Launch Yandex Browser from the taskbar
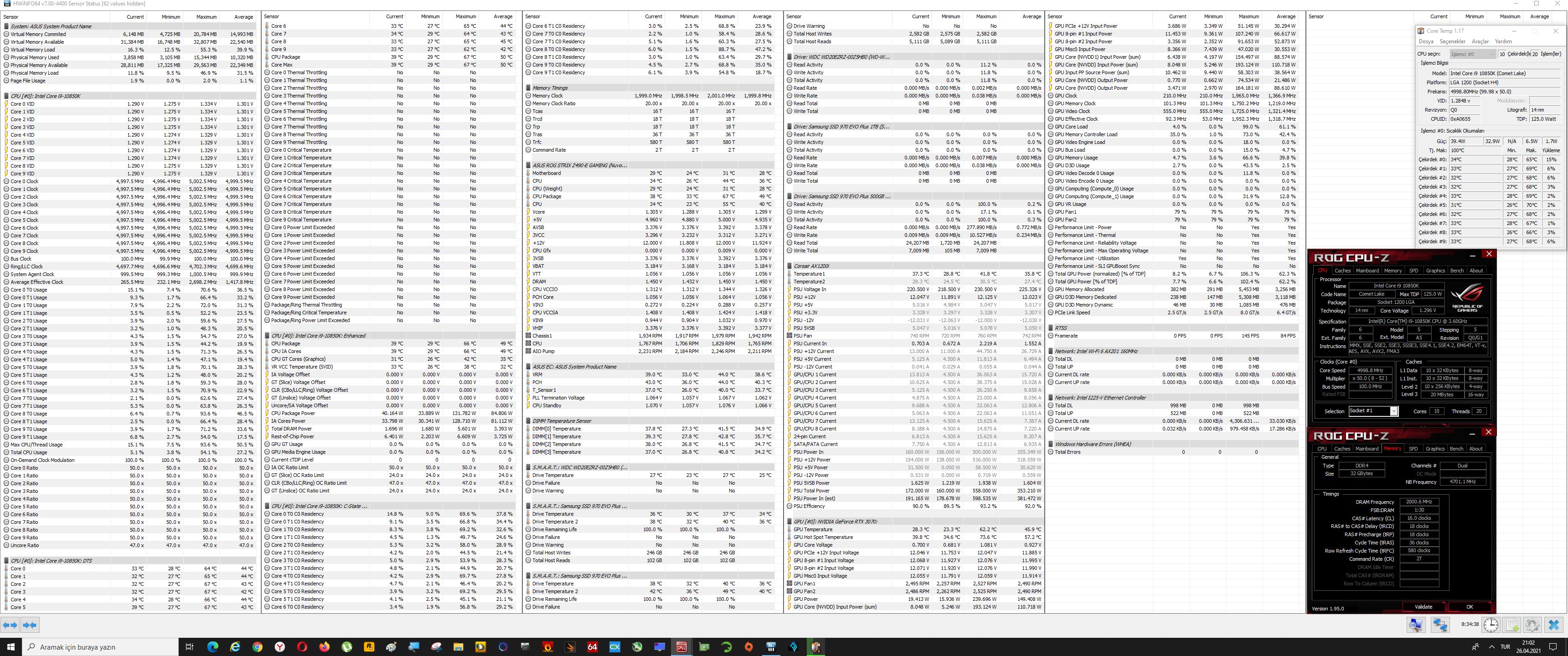The image size is (1568, 656). click(279, 647)
